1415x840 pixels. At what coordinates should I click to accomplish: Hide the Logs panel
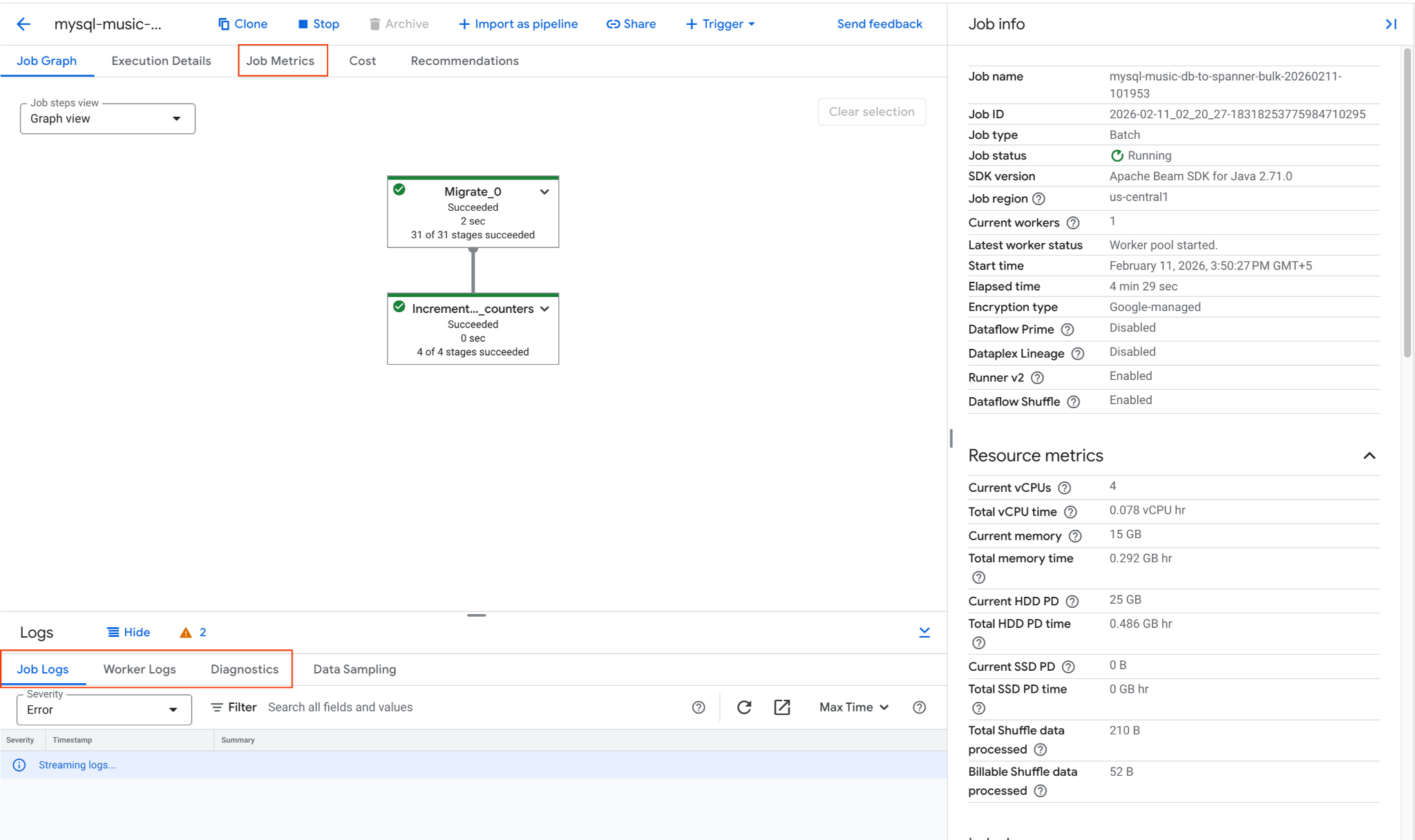(x=129, y=632)
